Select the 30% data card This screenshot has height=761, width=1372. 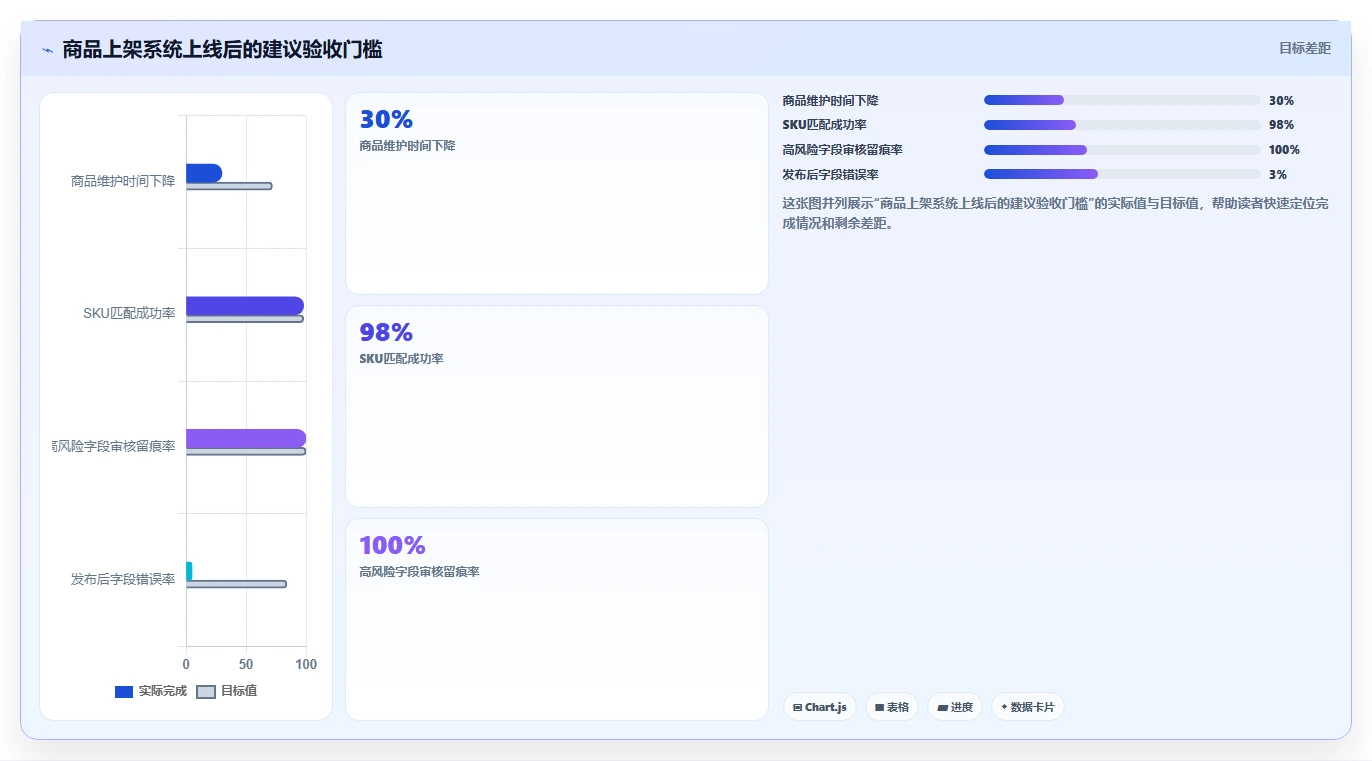[x=557, y=193]
